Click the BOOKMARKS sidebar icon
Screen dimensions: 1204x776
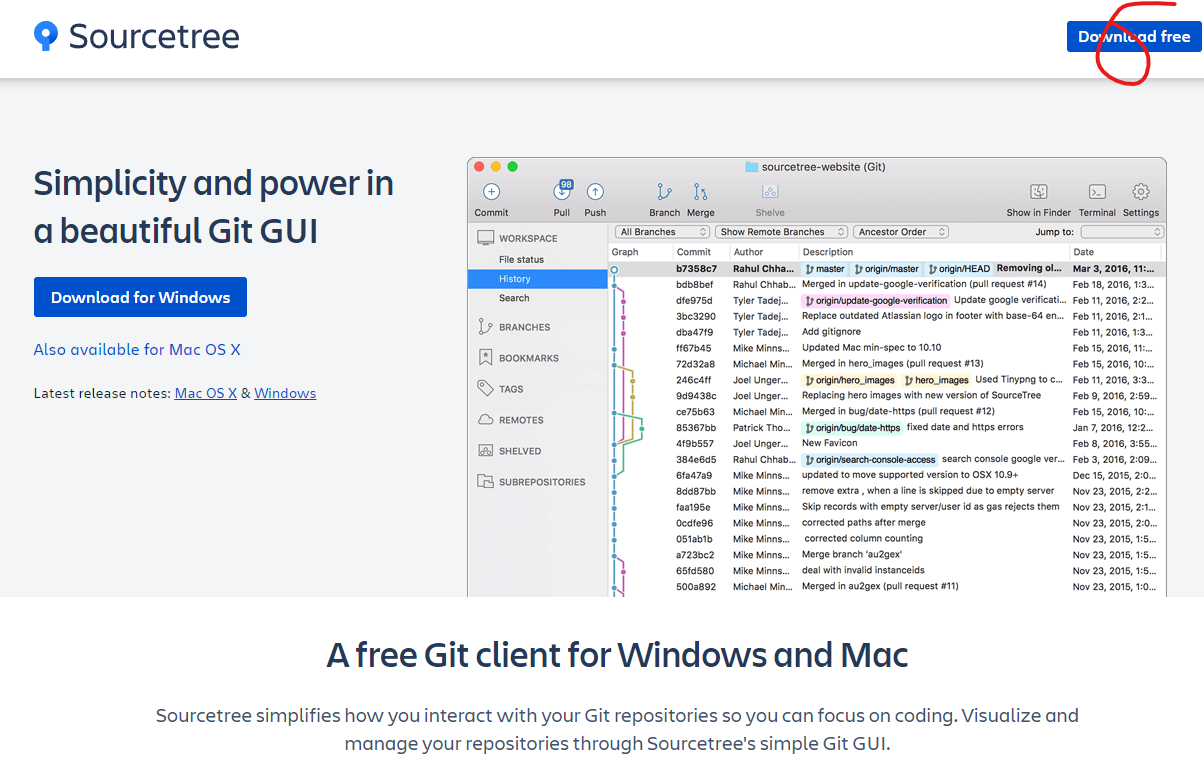pos(486,358)
